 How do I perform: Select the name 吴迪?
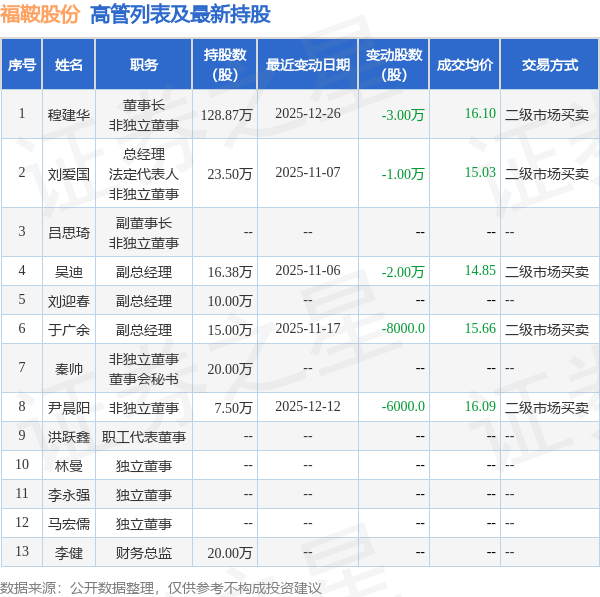click(x=68, y=272)
